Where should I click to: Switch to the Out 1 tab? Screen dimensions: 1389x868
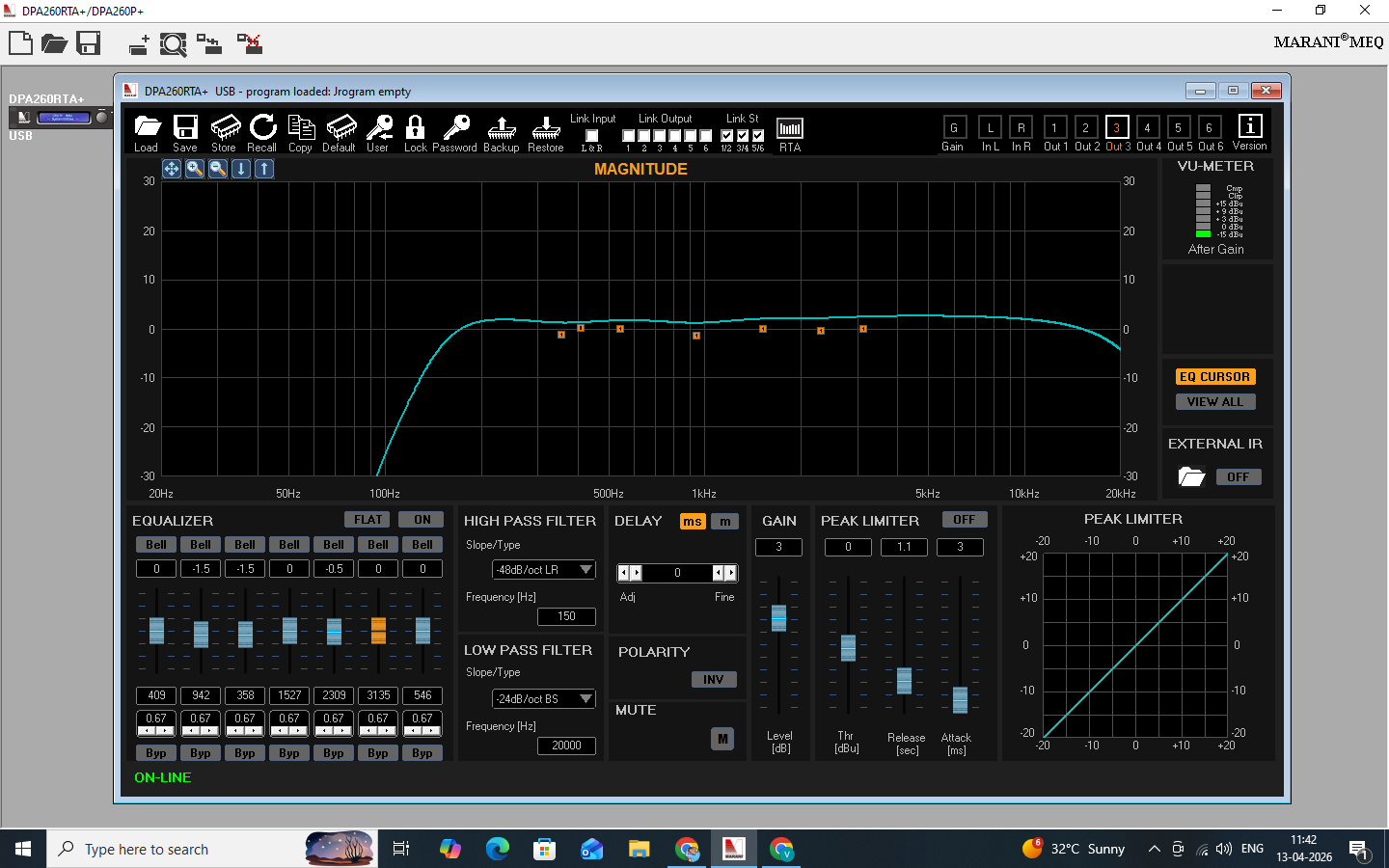(x=1054, y=127)
